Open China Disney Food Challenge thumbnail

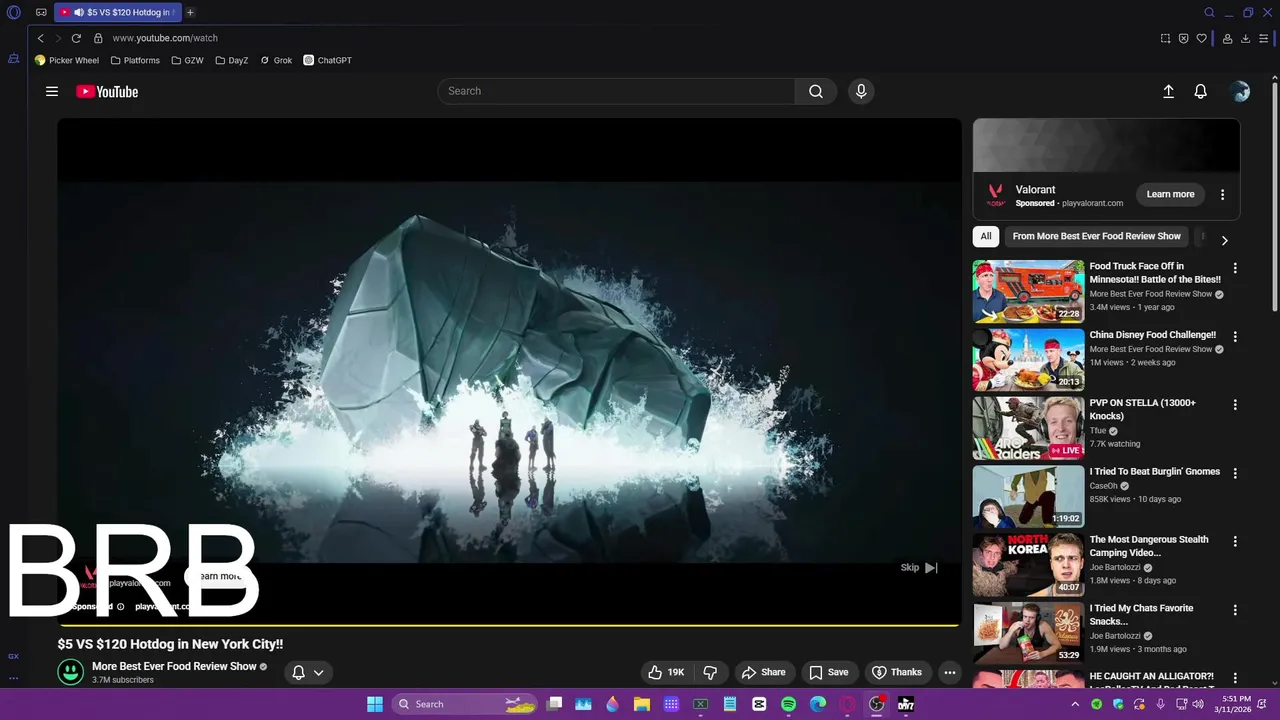(1028, 360)
